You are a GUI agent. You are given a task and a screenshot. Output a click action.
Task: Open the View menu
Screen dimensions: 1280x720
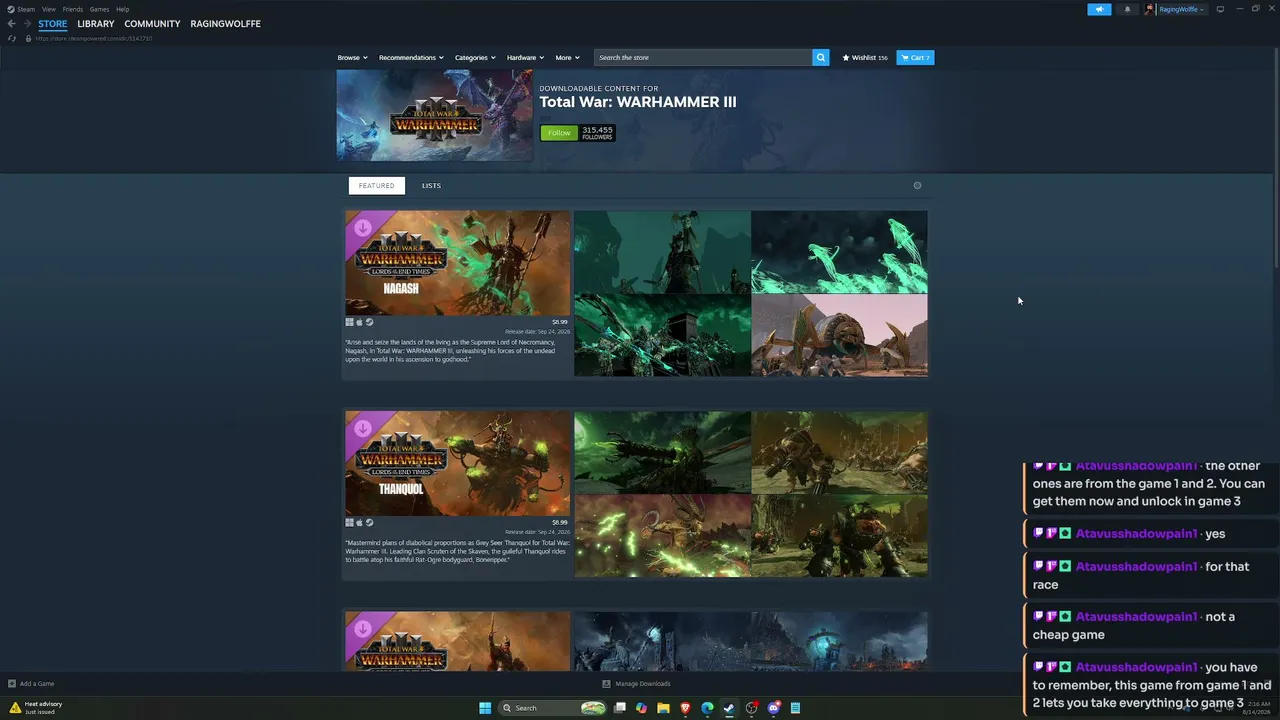[x=49, y=9]
